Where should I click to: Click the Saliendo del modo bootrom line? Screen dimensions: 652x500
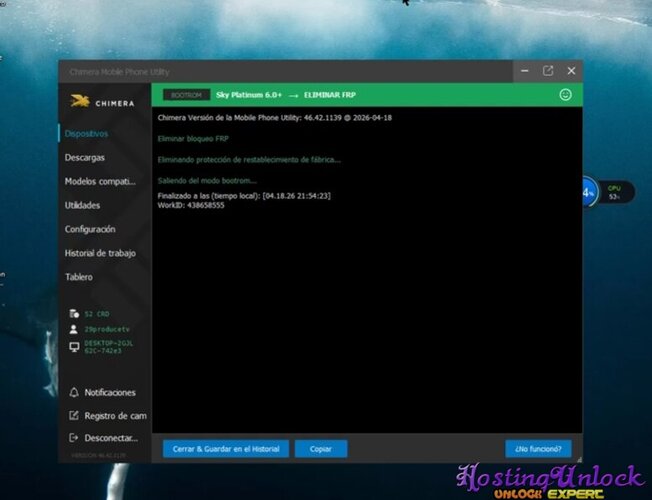click(x=207, y=181)
